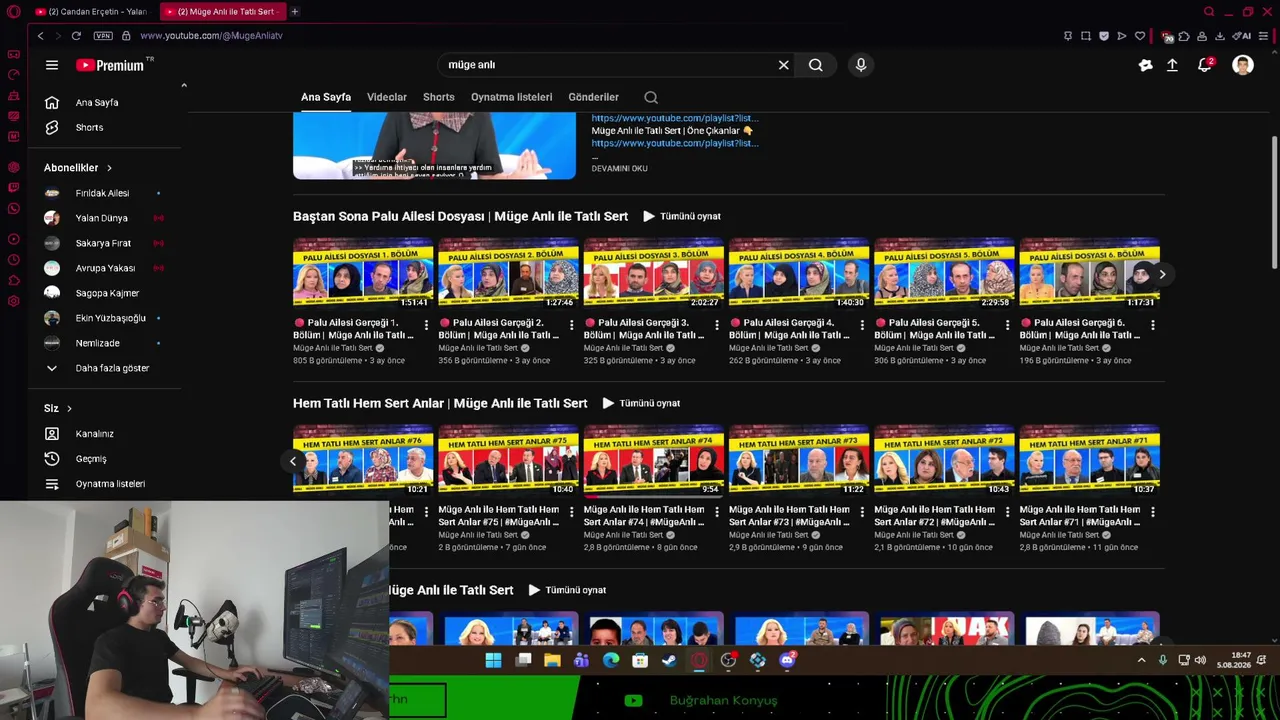
Task: Go back to previous page
Action: 40,36
